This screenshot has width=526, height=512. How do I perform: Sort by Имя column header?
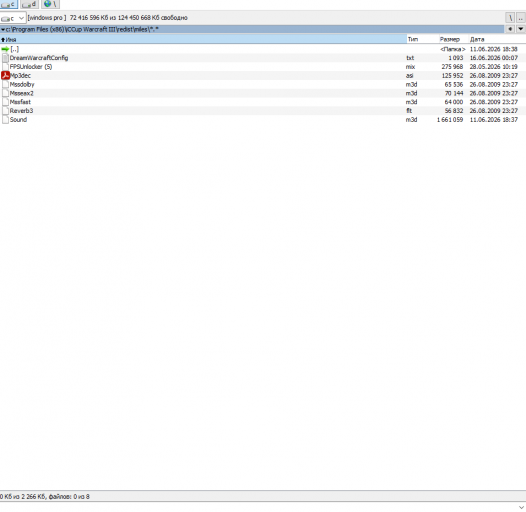(203, 39)
